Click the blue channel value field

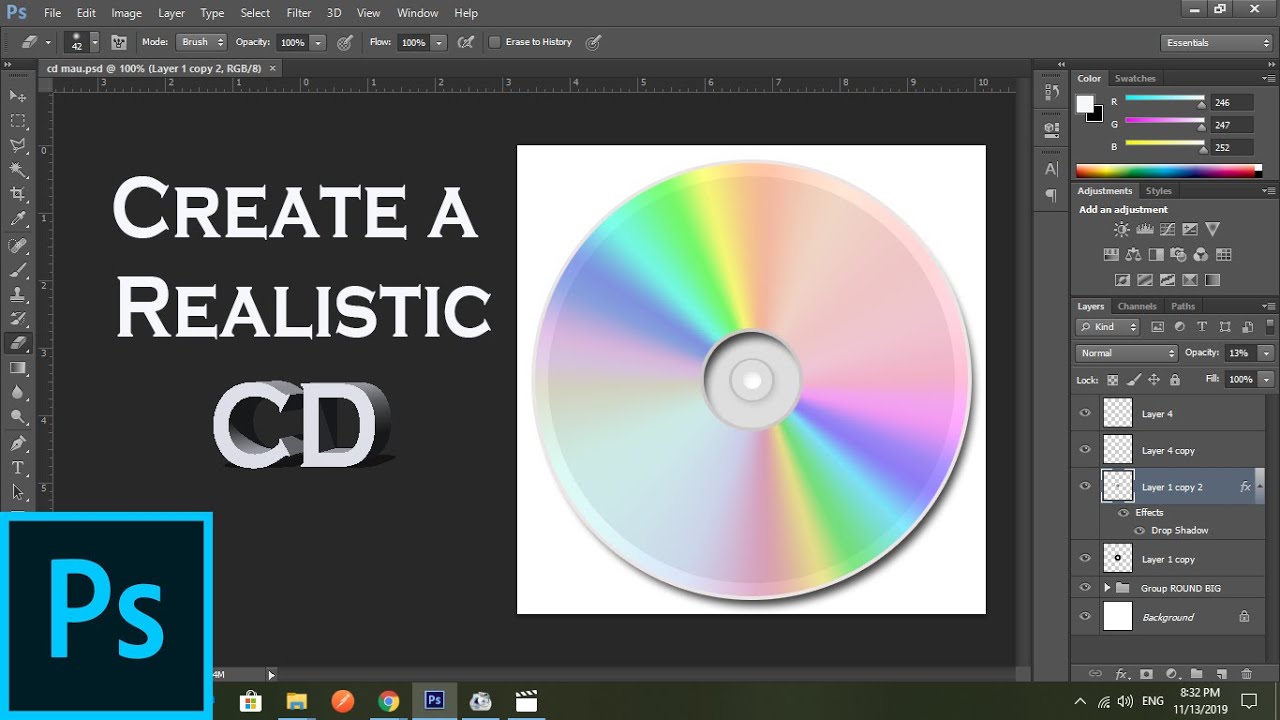pyautogui.click(x=1230, y=147)
